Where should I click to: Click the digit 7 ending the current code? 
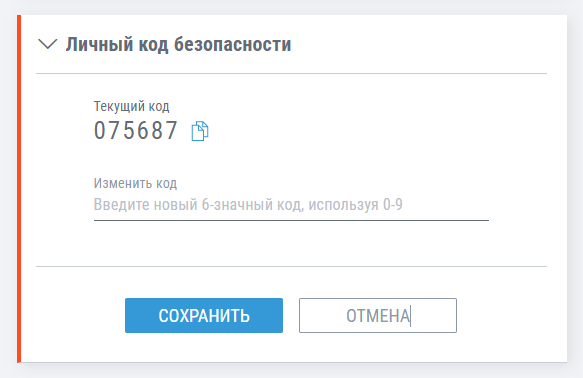click(x=171, y=131)
